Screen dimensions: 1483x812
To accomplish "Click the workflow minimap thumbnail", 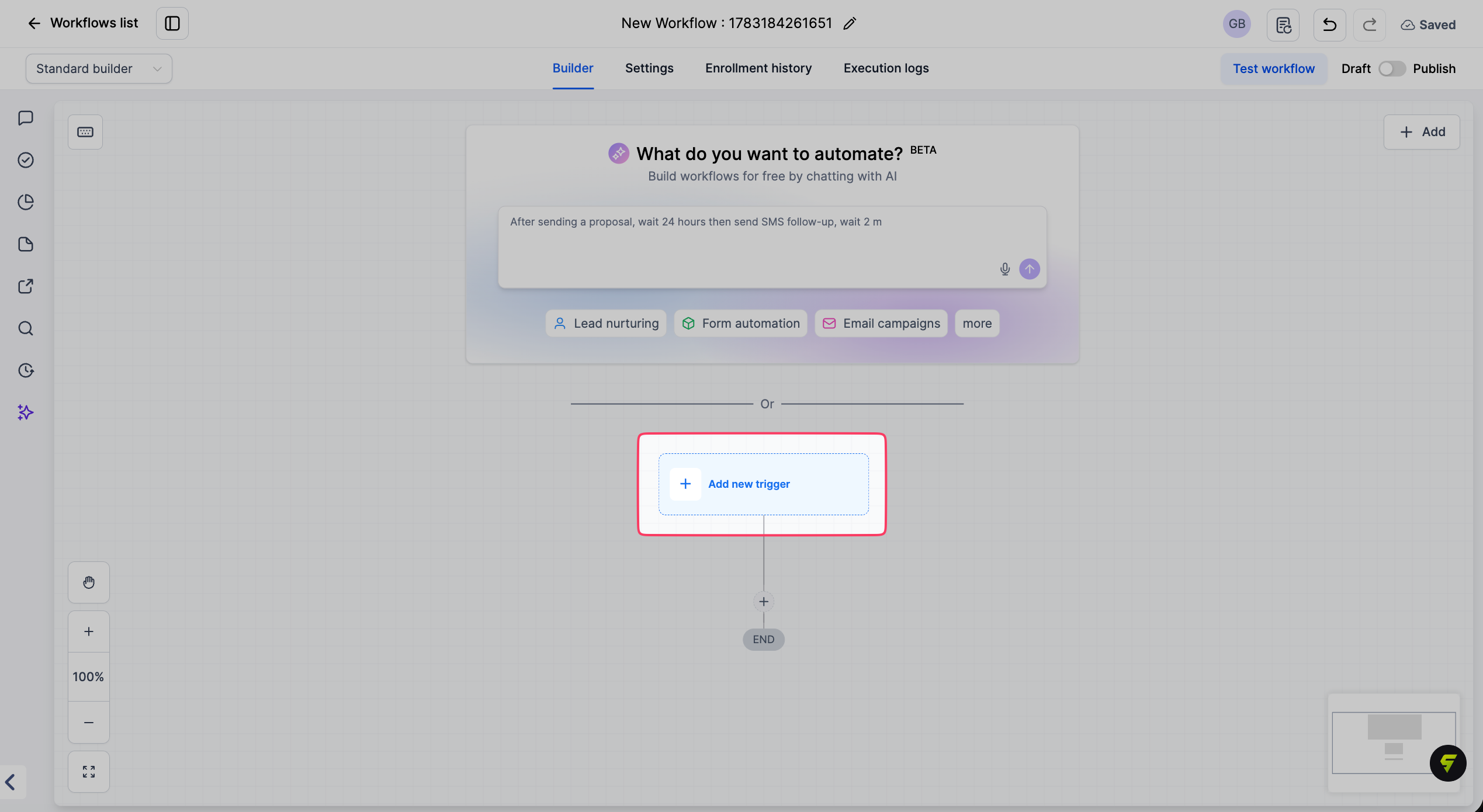I will tap(1394, 742).
